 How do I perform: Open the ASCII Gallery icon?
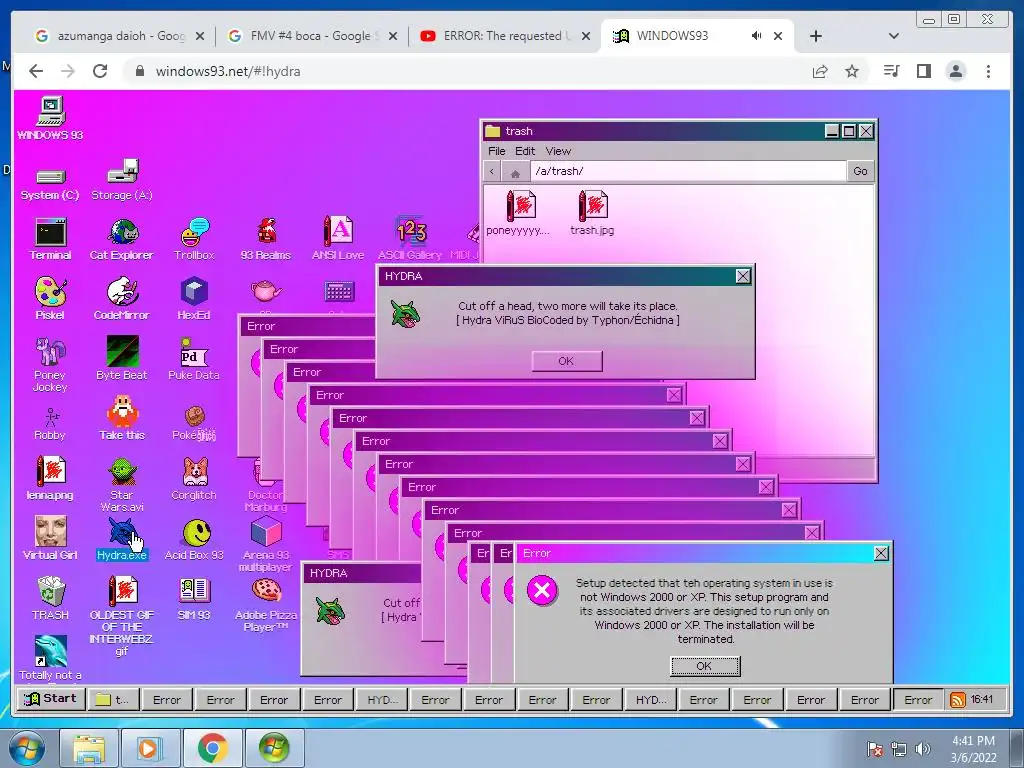pyautogui.click(x=410, y=239)
